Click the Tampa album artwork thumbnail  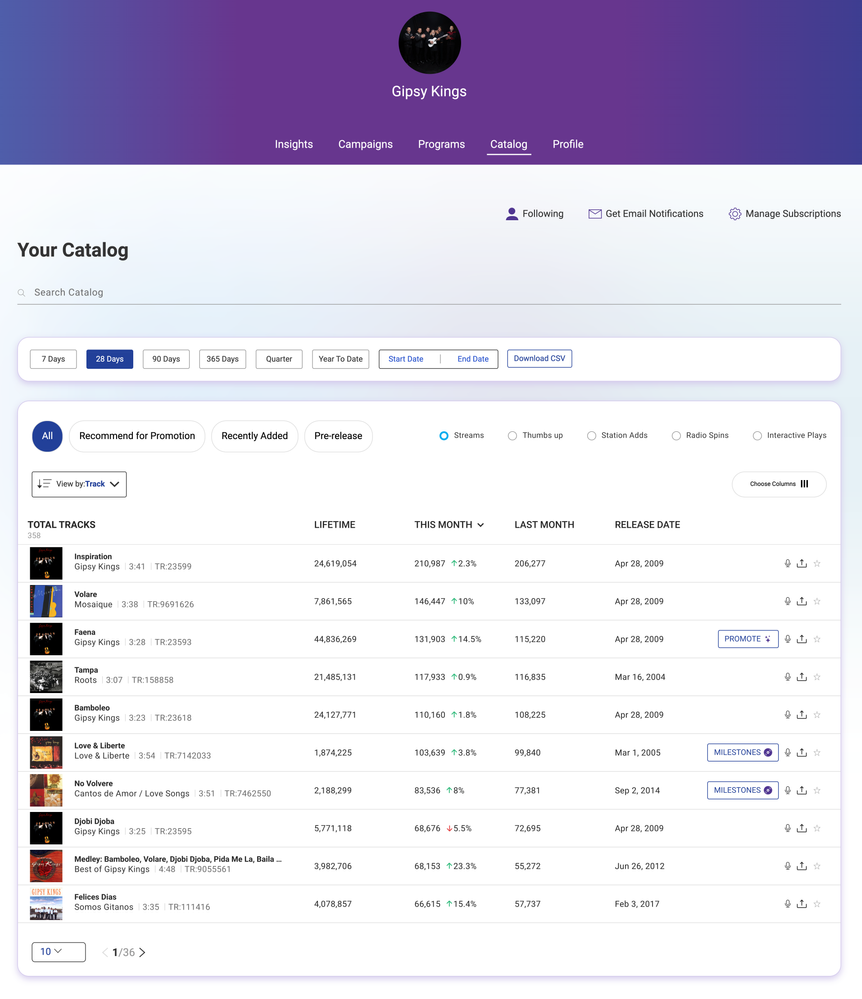coord(46,677)
